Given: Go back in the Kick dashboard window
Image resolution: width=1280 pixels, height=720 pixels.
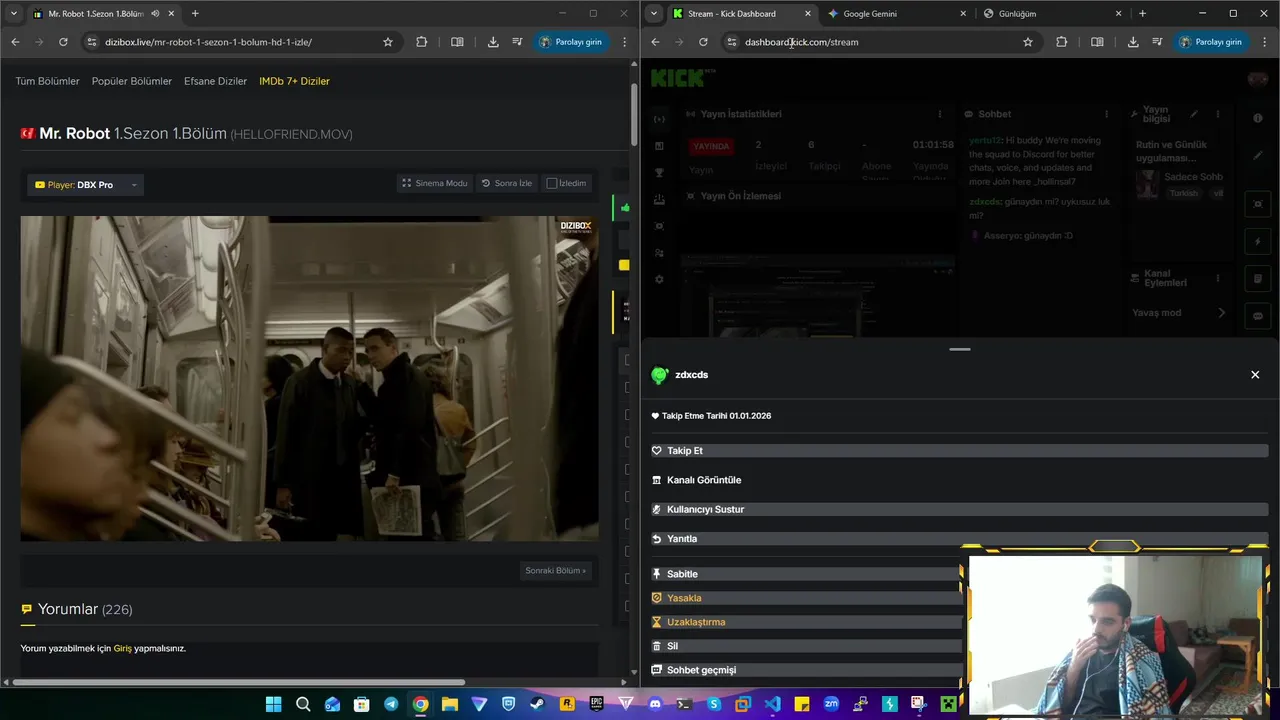Looking at the screenshot, I should pyautogui.click(x=655, y=42).
